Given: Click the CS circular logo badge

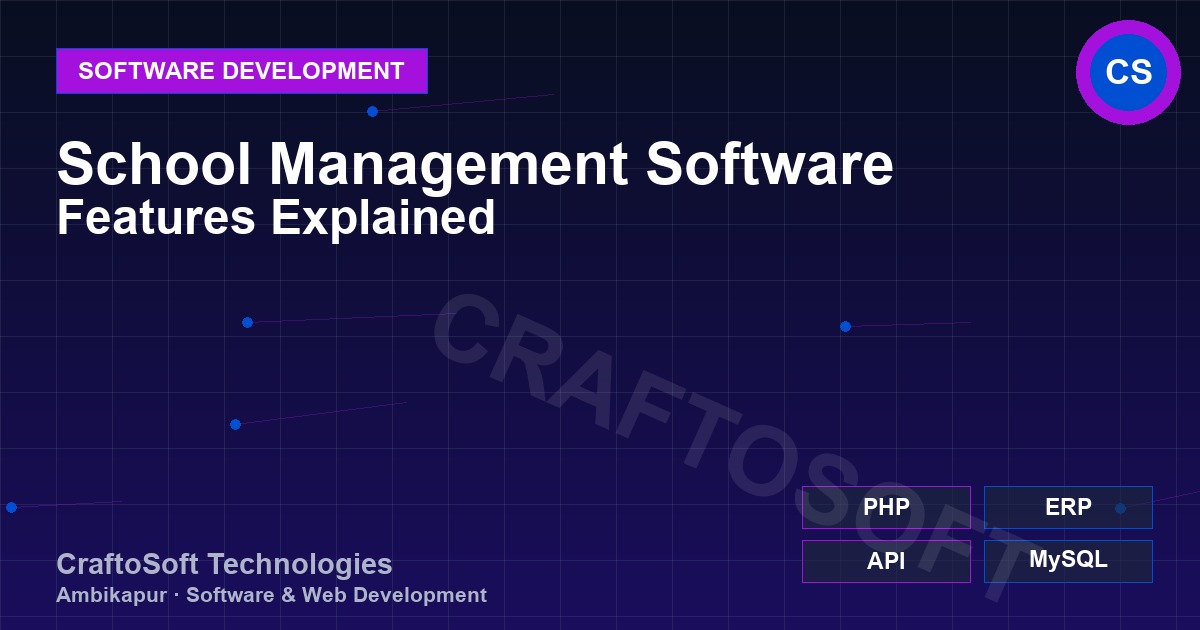Looking at the screenshot, I should point(1128,72).
